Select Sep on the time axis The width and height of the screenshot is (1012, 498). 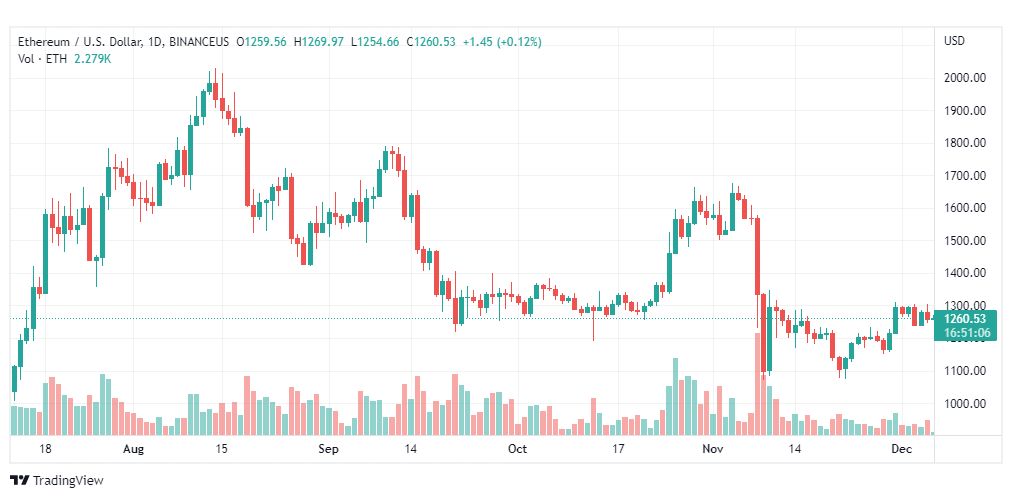(x=331, y=450)
